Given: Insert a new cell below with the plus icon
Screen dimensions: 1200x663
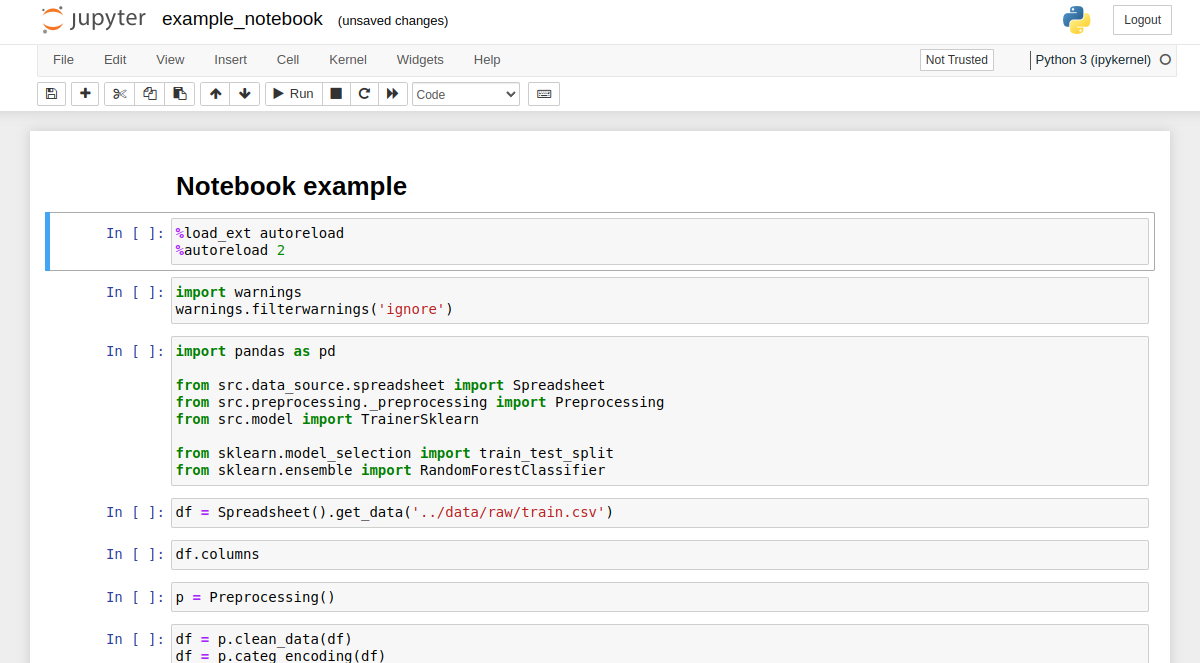Looking at the screenshot, I should tap(85, 94).
